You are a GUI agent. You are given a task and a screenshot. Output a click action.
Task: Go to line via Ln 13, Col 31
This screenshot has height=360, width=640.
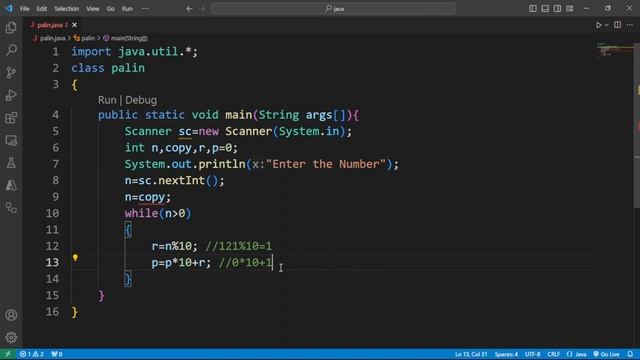coord(471,354)
